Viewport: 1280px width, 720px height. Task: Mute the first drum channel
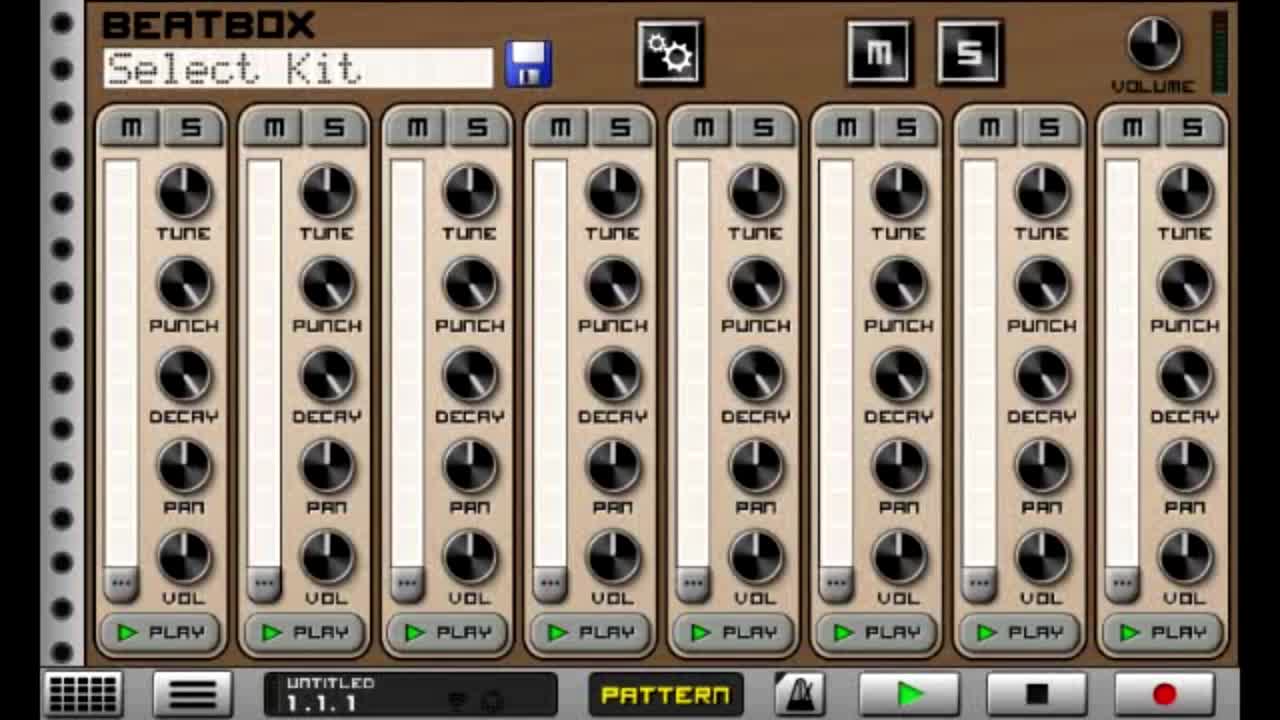pyautogui.click(x=131, y=128)
